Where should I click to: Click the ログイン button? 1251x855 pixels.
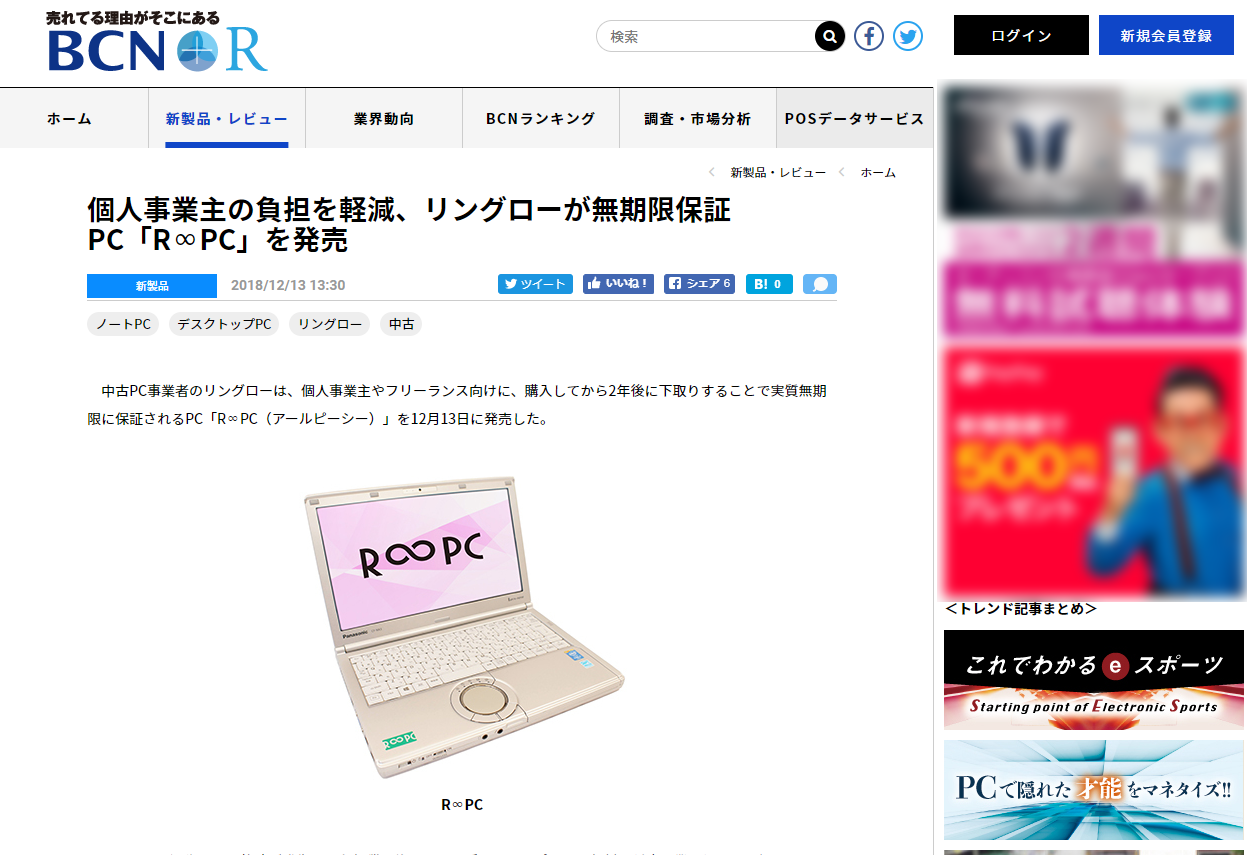click(x=1021, y=35)
